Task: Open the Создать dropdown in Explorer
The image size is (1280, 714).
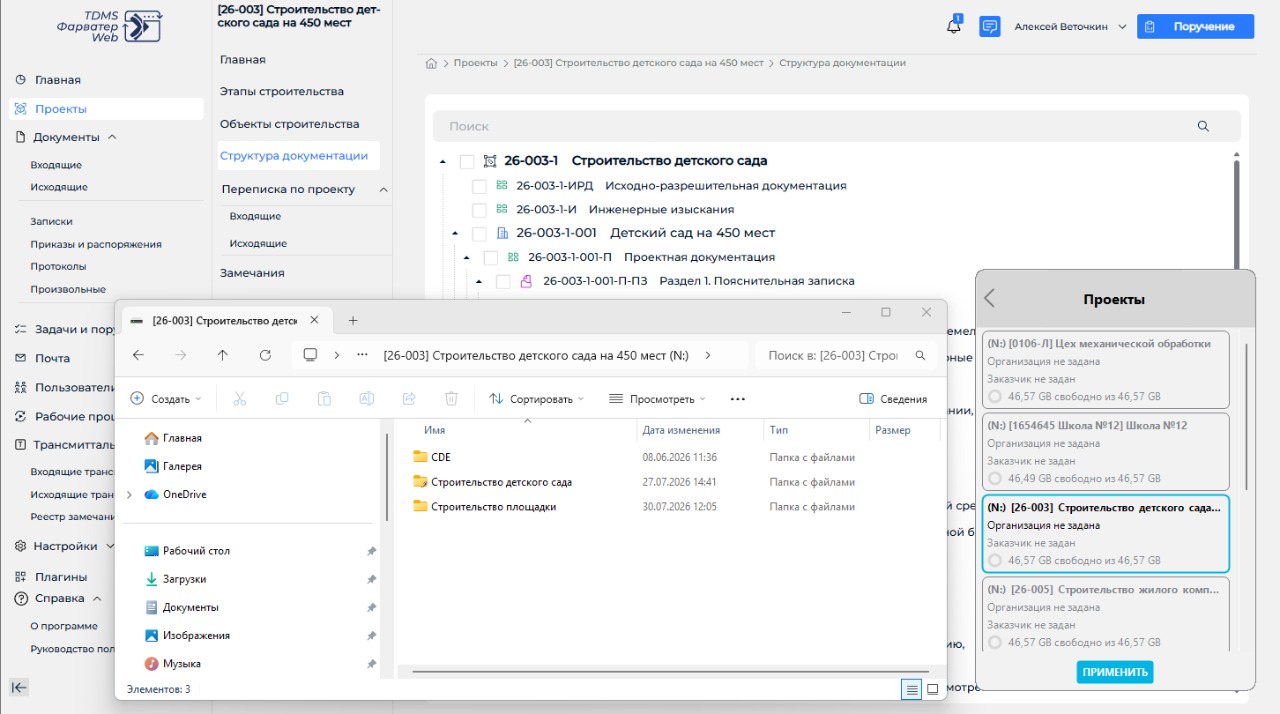Action: point(166,398)
